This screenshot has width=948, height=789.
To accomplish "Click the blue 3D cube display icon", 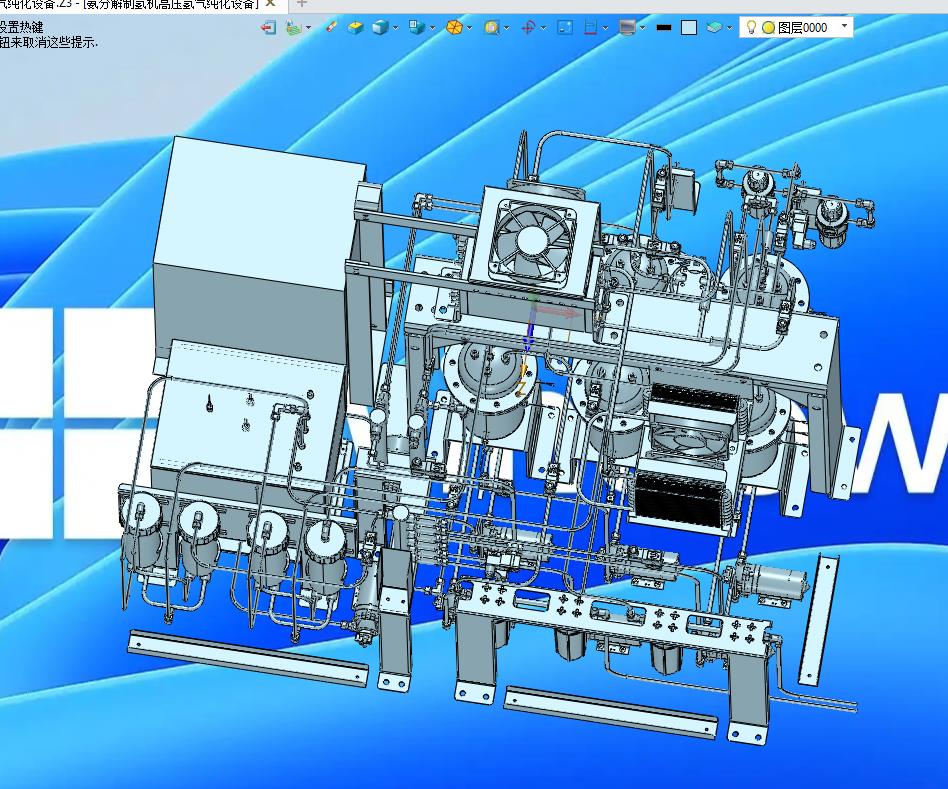I will [380, 27].
